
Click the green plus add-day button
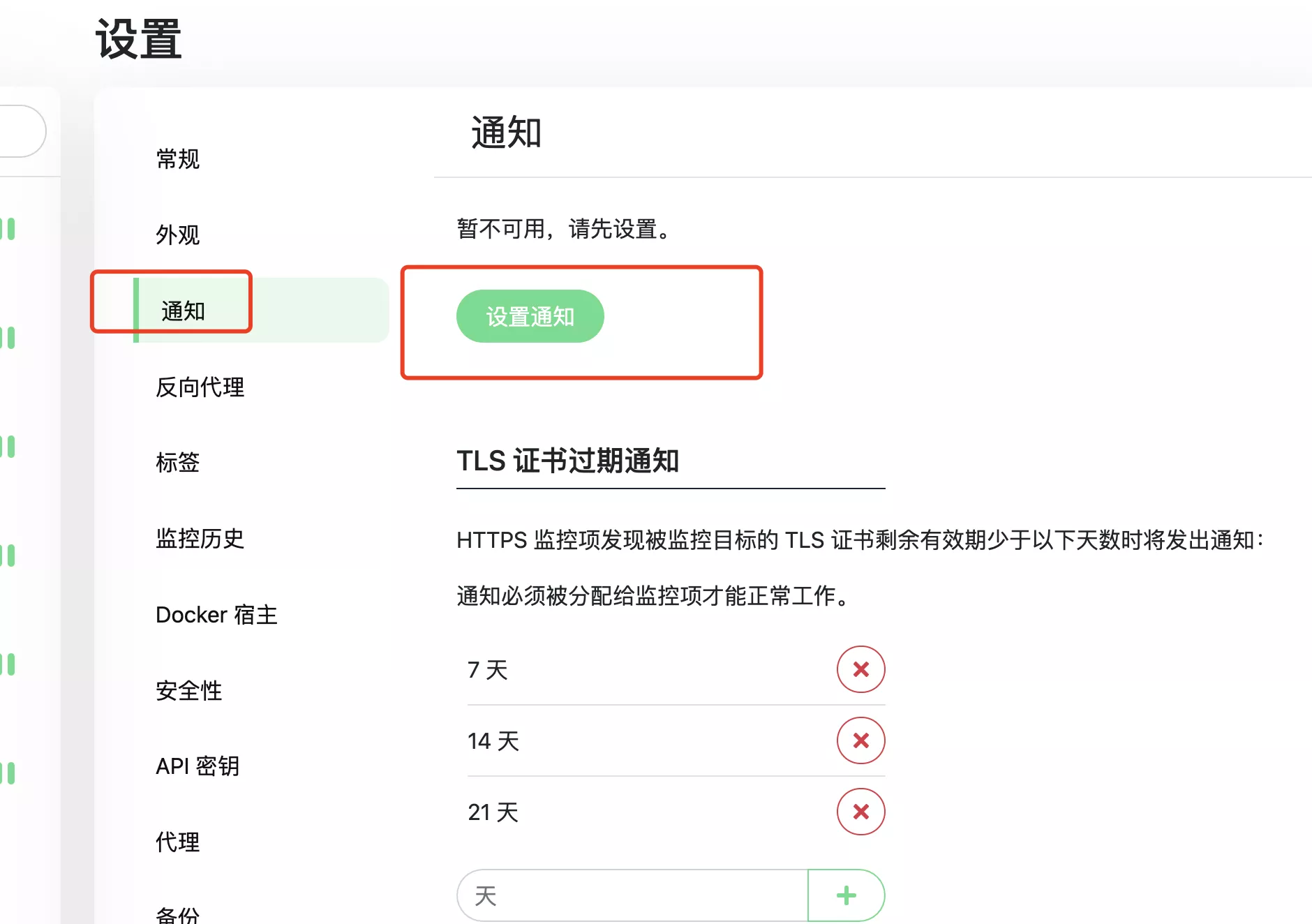pos(846,895)
